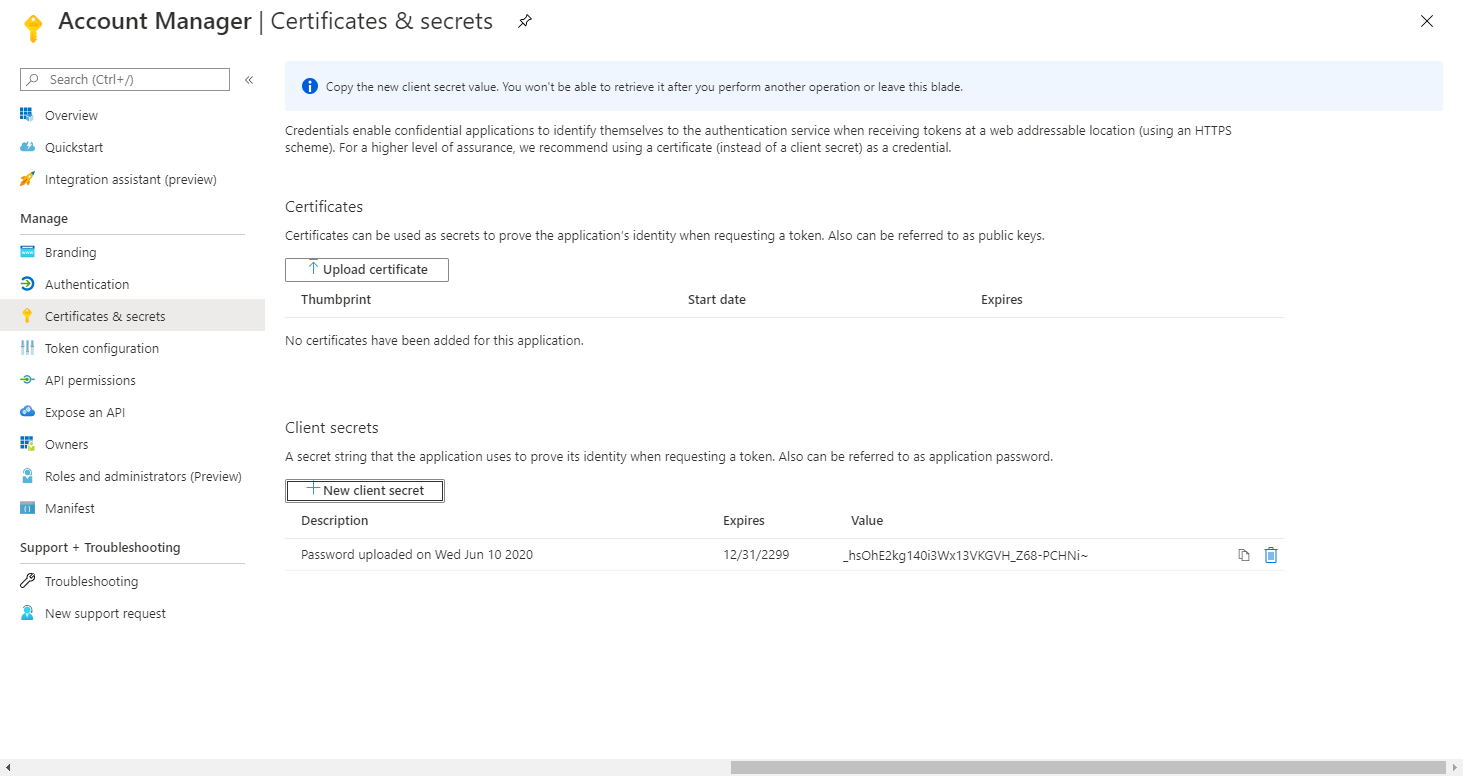The image size is (1463, 776).
Task: Open the Manifest editor
Action: pyautogui.click(x=70, y=508)
